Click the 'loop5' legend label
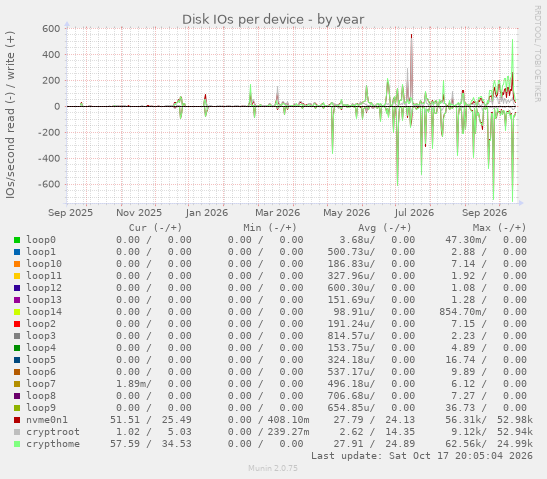 pos(41,360)
